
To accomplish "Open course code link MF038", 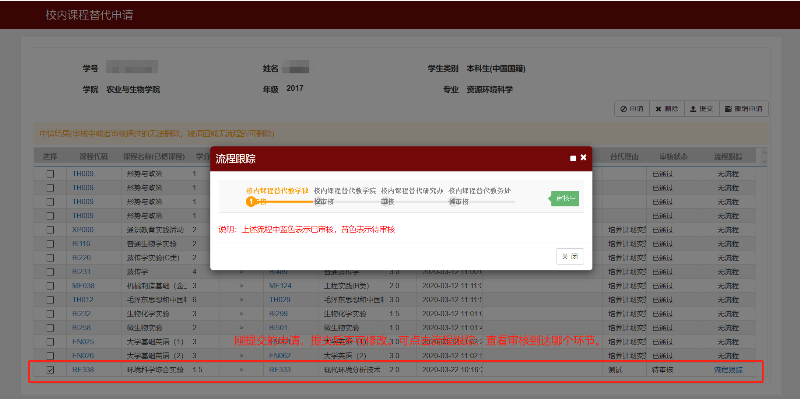I will (84, 286).
